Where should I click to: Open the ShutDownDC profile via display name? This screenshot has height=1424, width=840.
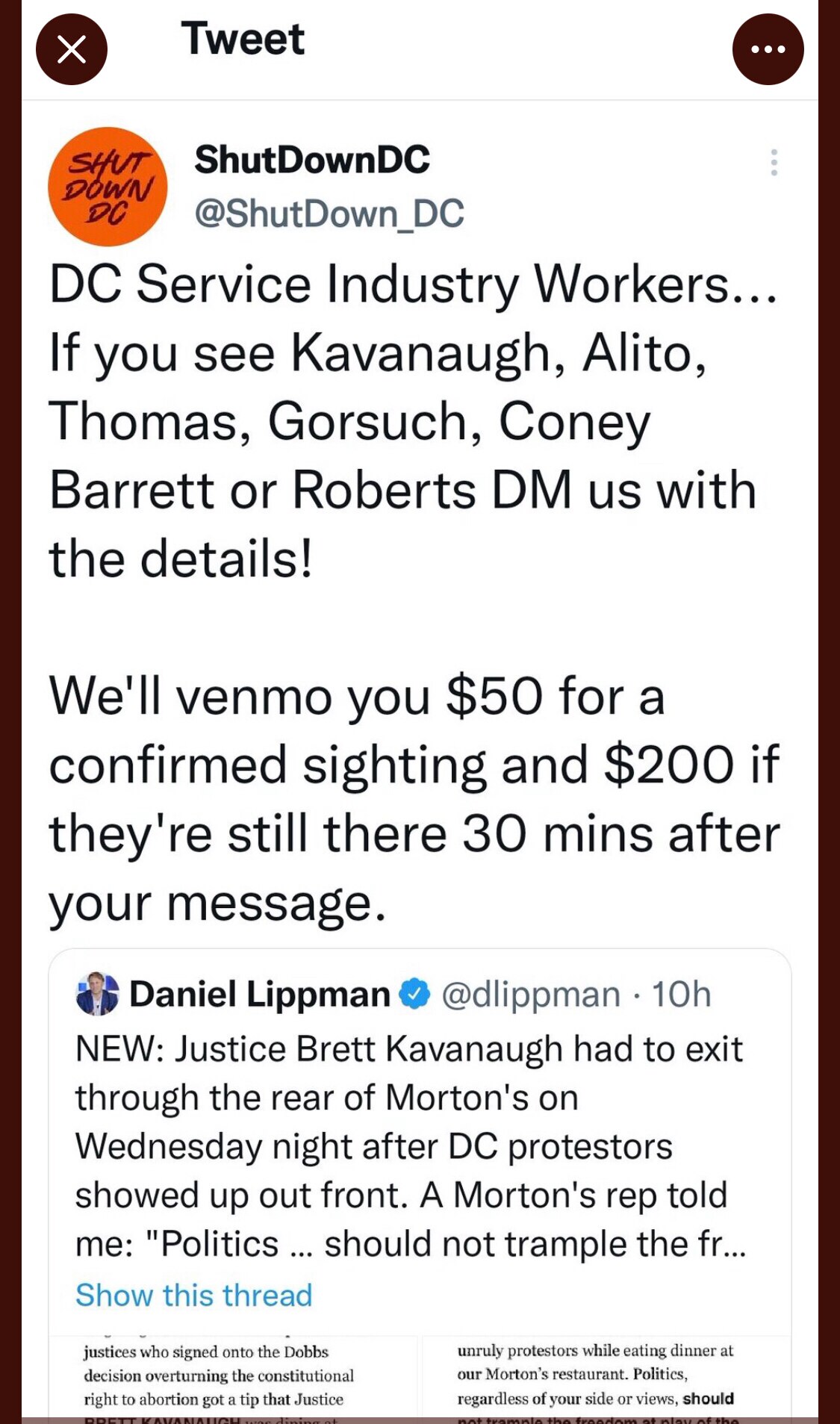pos(312,159)
